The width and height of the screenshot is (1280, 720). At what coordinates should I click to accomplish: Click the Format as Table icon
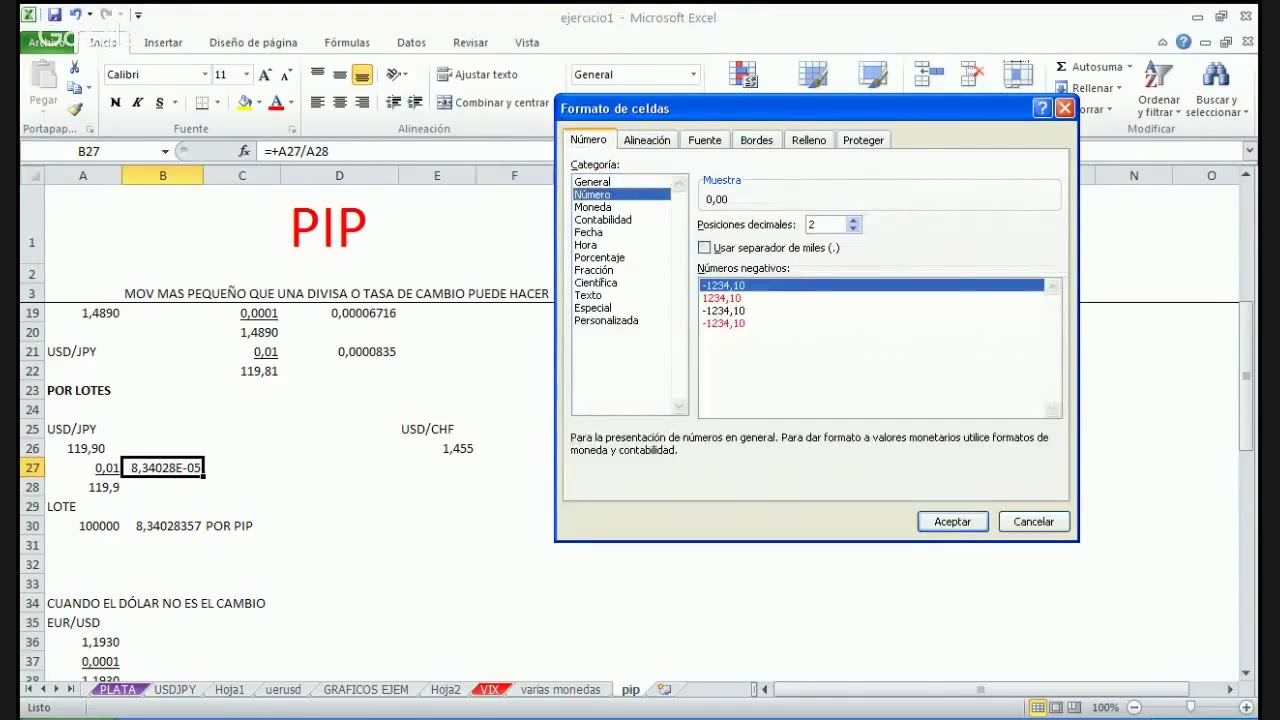tap(813, 76)
